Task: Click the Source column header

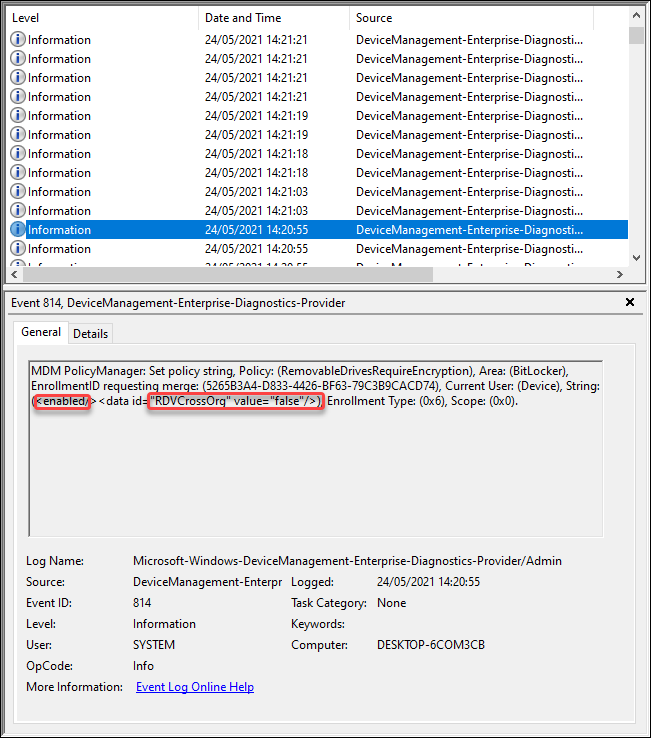Action: [x=470, y=18]
